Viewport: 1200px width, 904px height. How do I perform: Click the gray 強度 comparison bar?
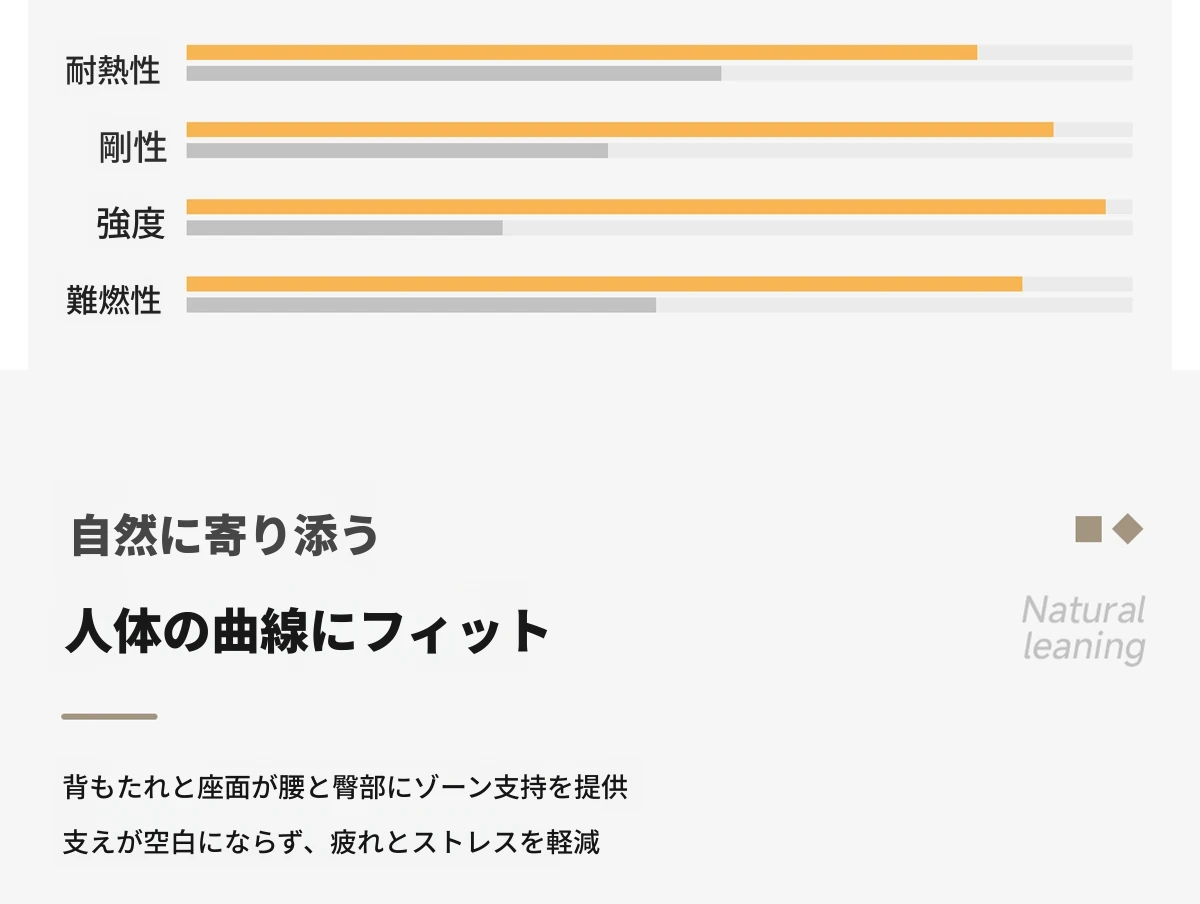(x=345, y=227)
